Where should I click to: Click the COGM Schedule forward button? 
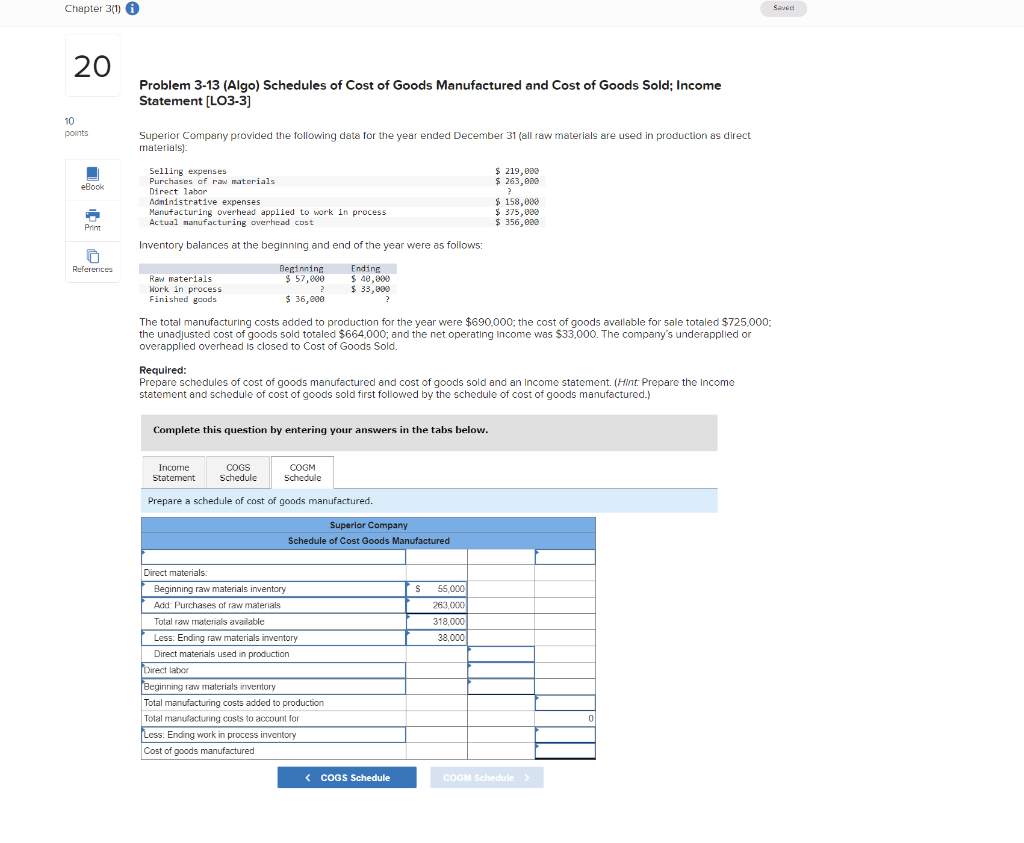pyautogui.click(x=486, y=776)
